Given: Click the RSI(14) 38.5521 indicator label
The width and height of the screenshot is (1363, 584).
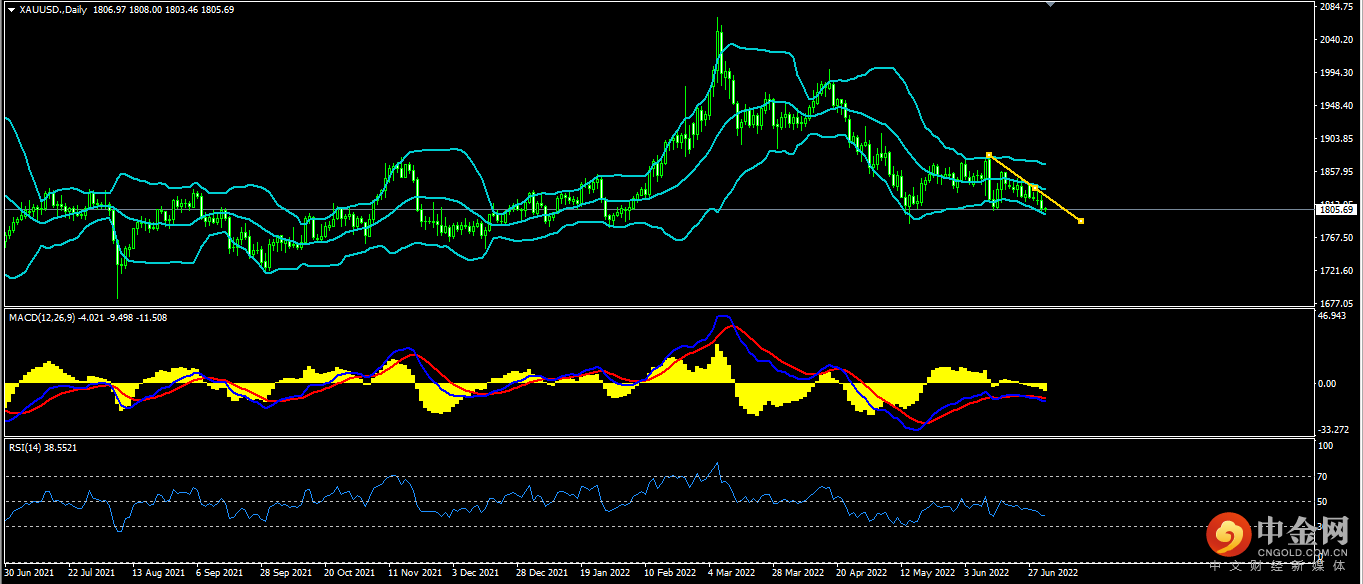Looking at the screenshot, I should click(43, 447).
